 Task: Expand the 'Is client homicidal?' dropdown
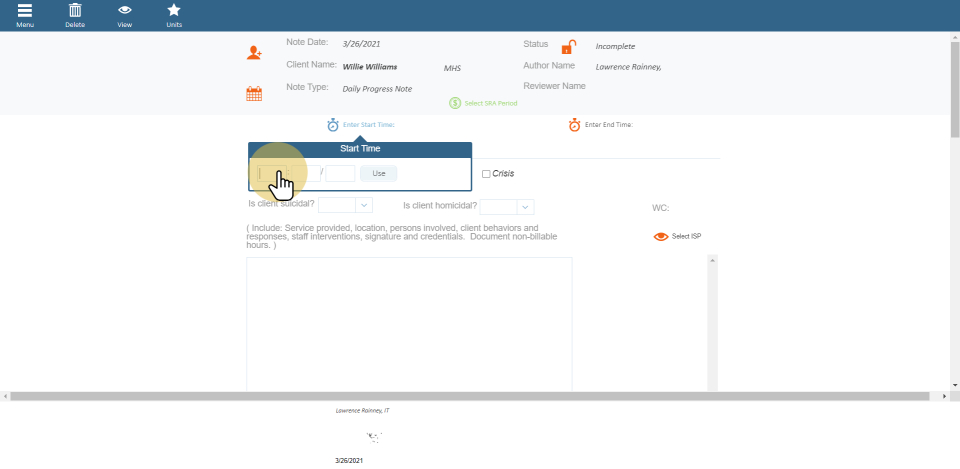[x=525, y=207]
